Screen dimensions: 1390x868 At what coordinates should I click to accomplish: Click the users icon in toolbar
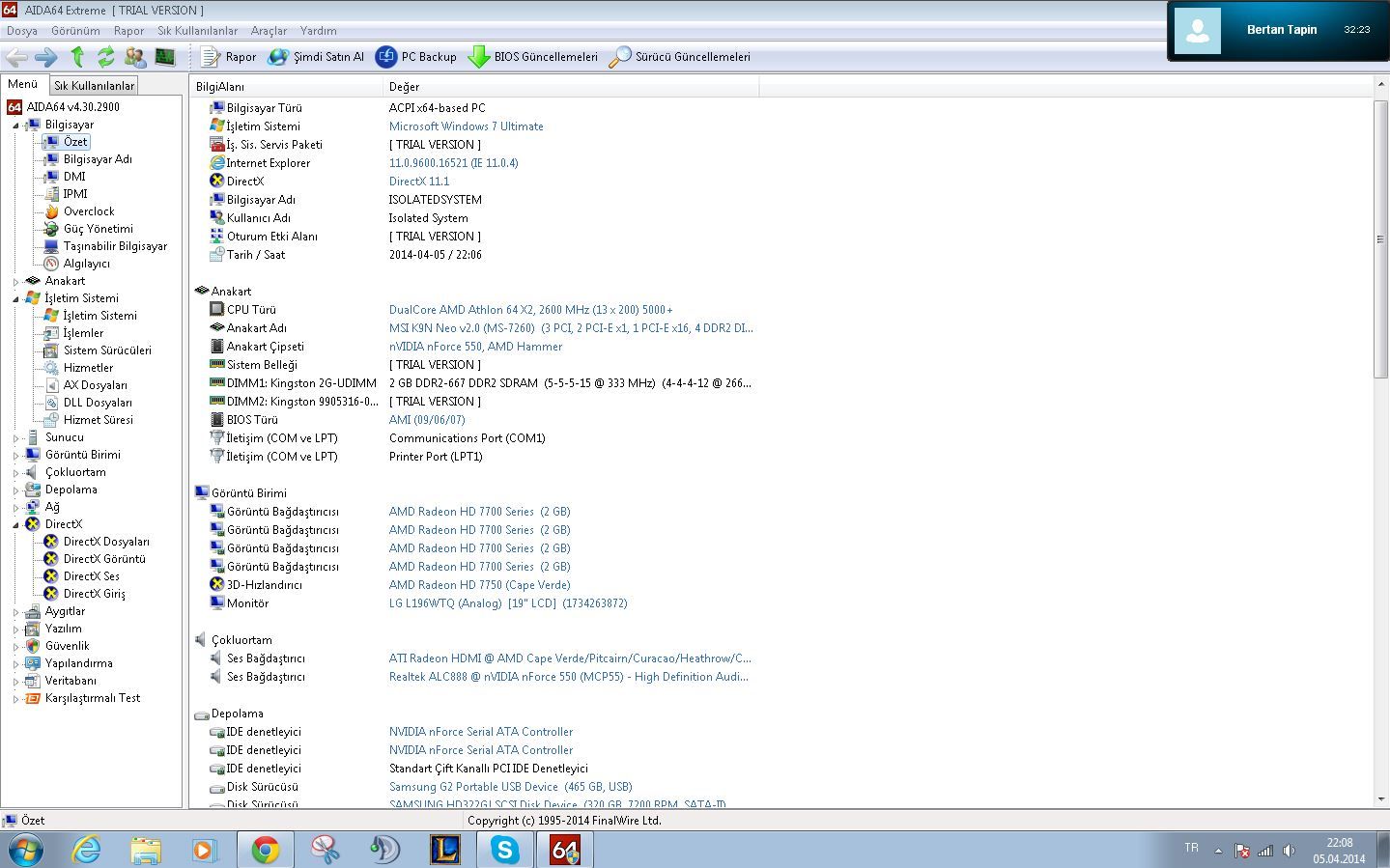click(135, 57)
